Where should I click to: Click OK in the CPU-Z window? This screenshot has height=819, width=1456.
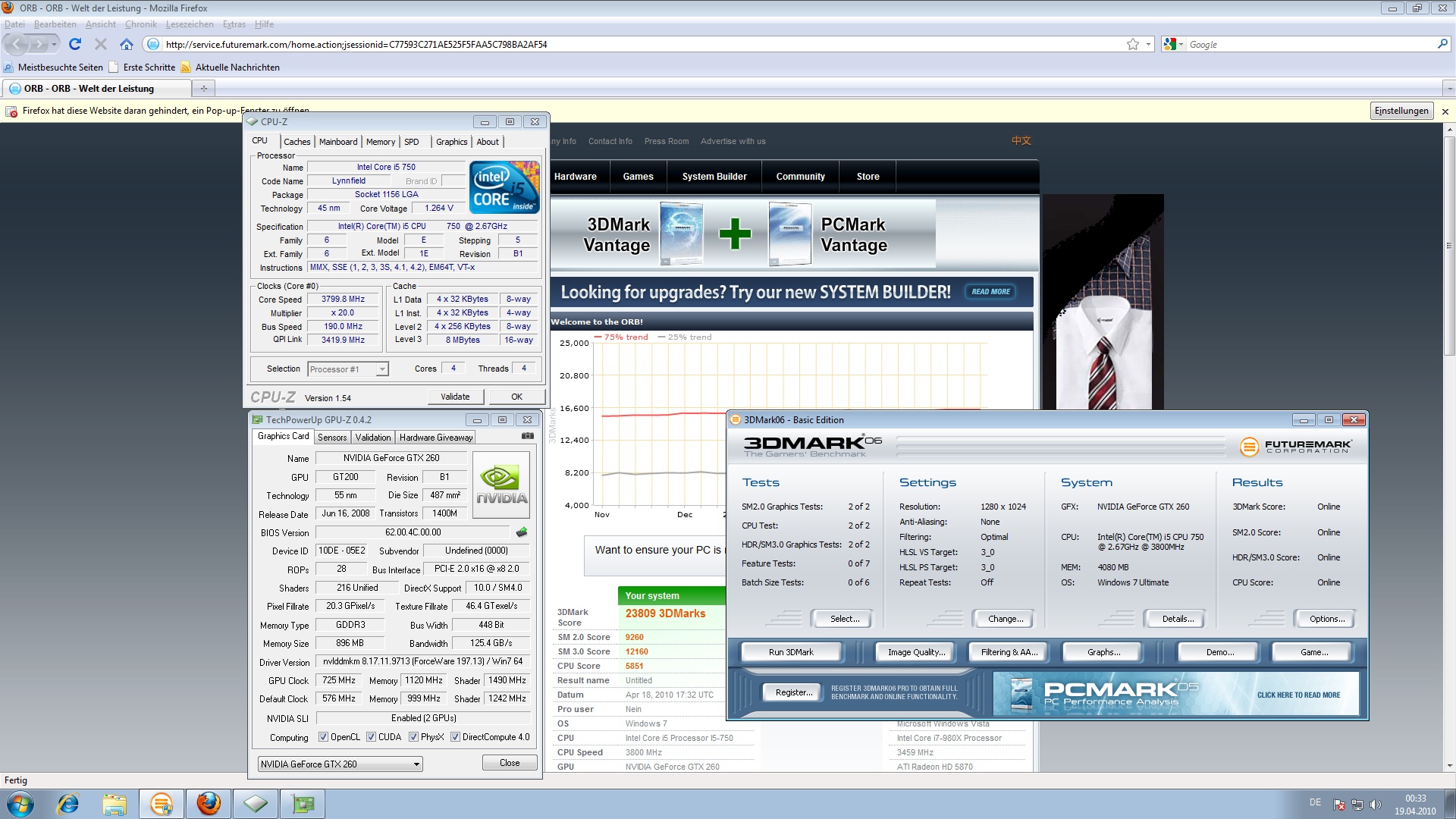516,397
